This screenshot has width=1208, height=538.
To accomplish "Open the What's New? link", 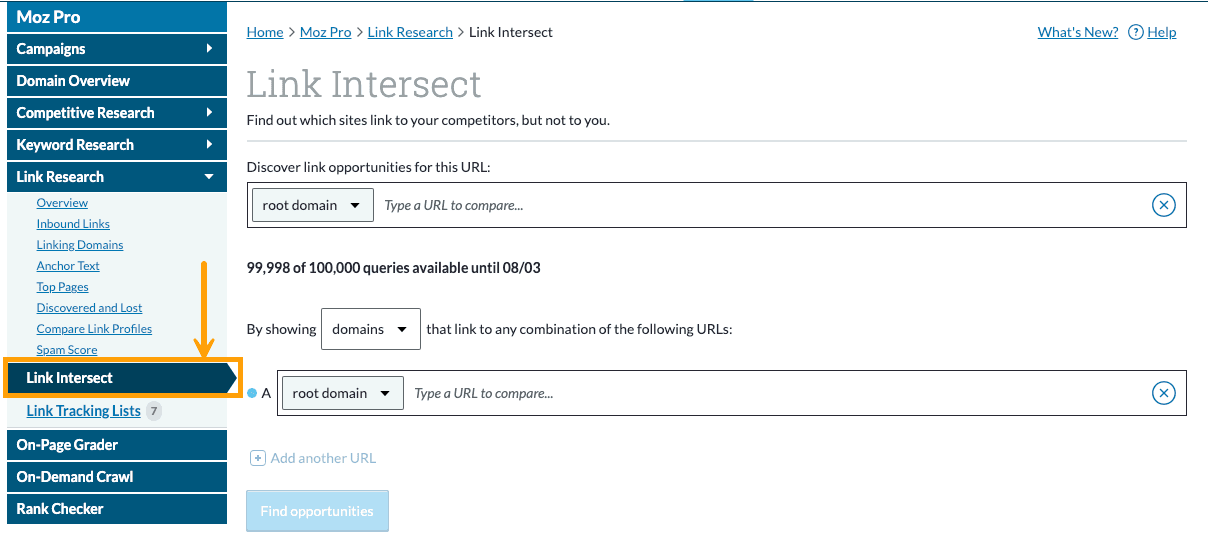I will (x=1077, y=32).
